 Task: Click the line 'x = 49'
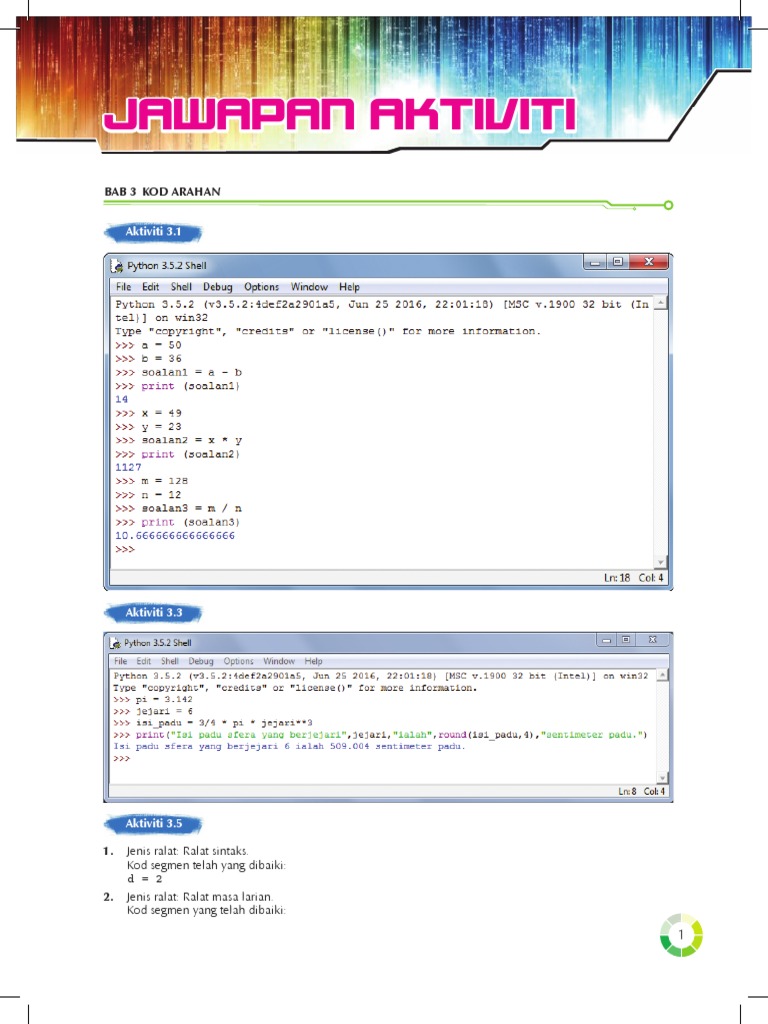coord(161,413)
